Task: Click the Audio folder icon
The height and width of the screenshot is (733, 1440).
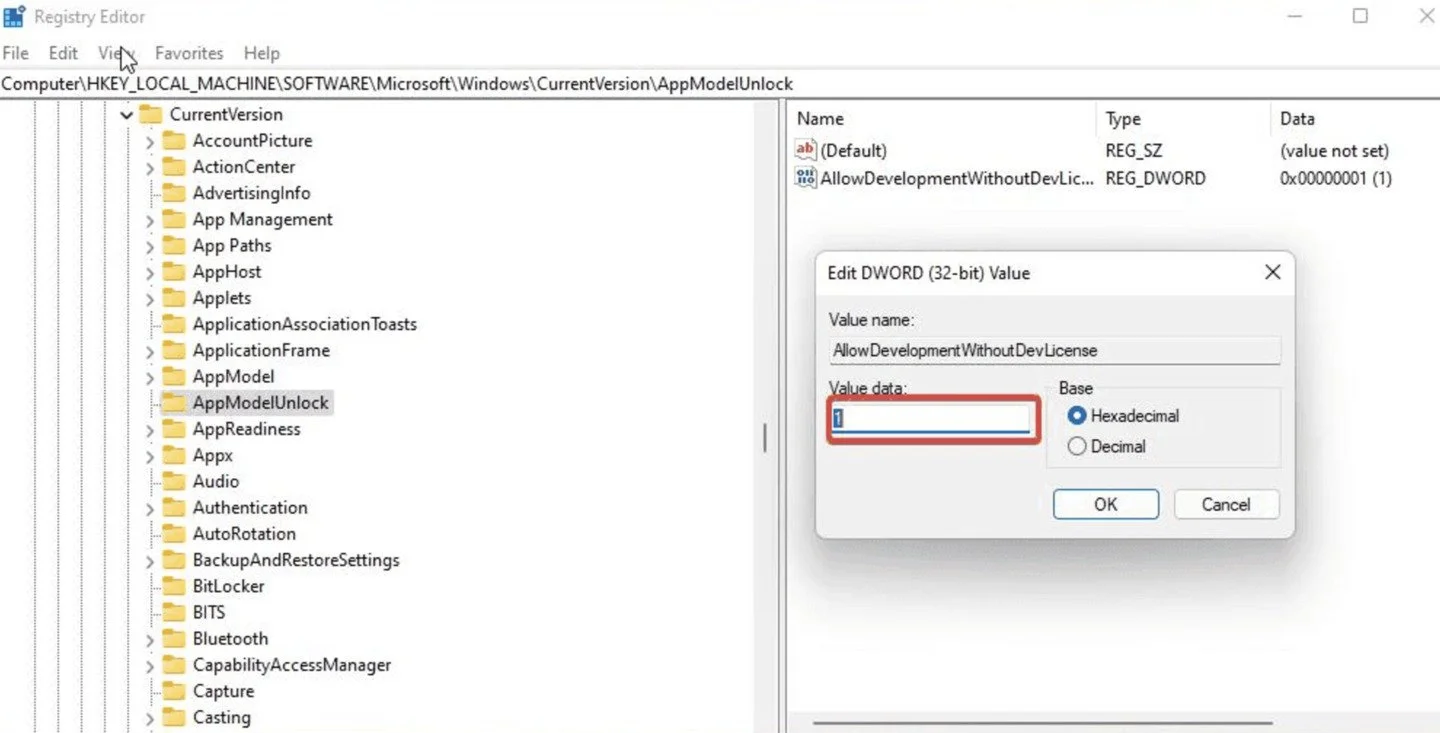Action: tap(174, 481)
